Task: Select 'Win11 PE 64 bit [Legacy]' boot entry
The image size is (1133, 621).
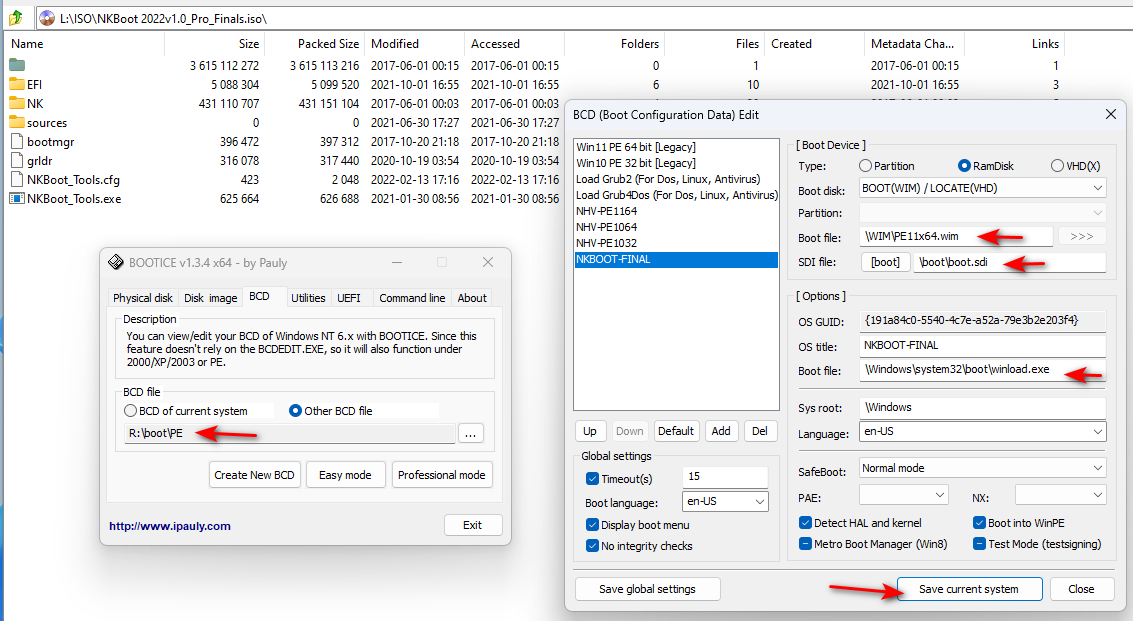Action: [636, 147]
